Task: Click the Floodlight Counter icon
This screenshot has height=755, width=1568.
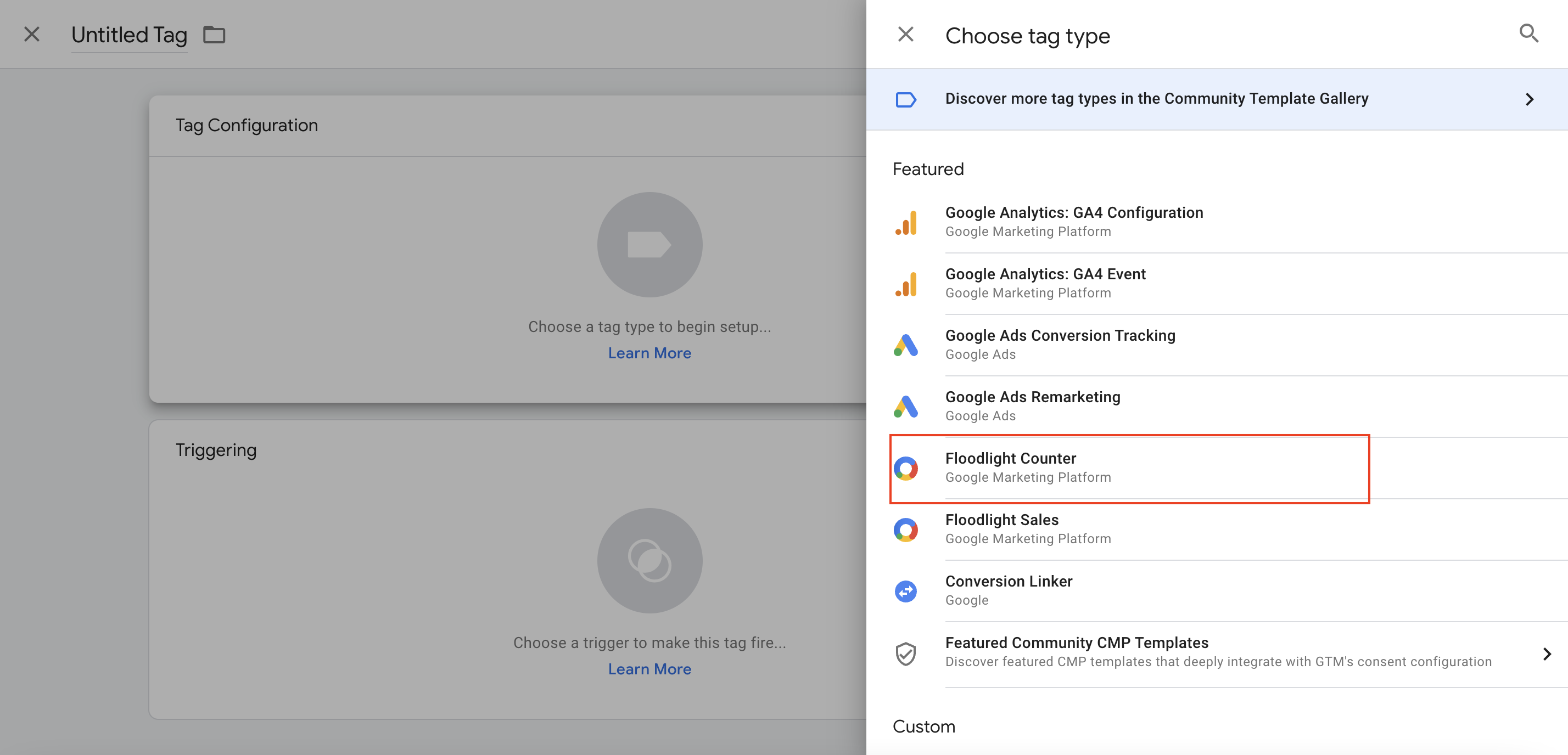Action: pos(906,469)
